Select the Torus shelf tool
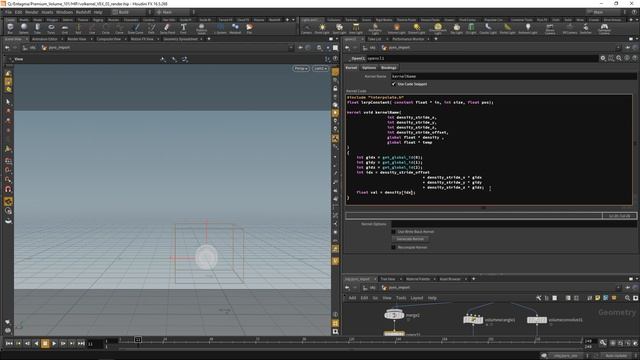 51,29
